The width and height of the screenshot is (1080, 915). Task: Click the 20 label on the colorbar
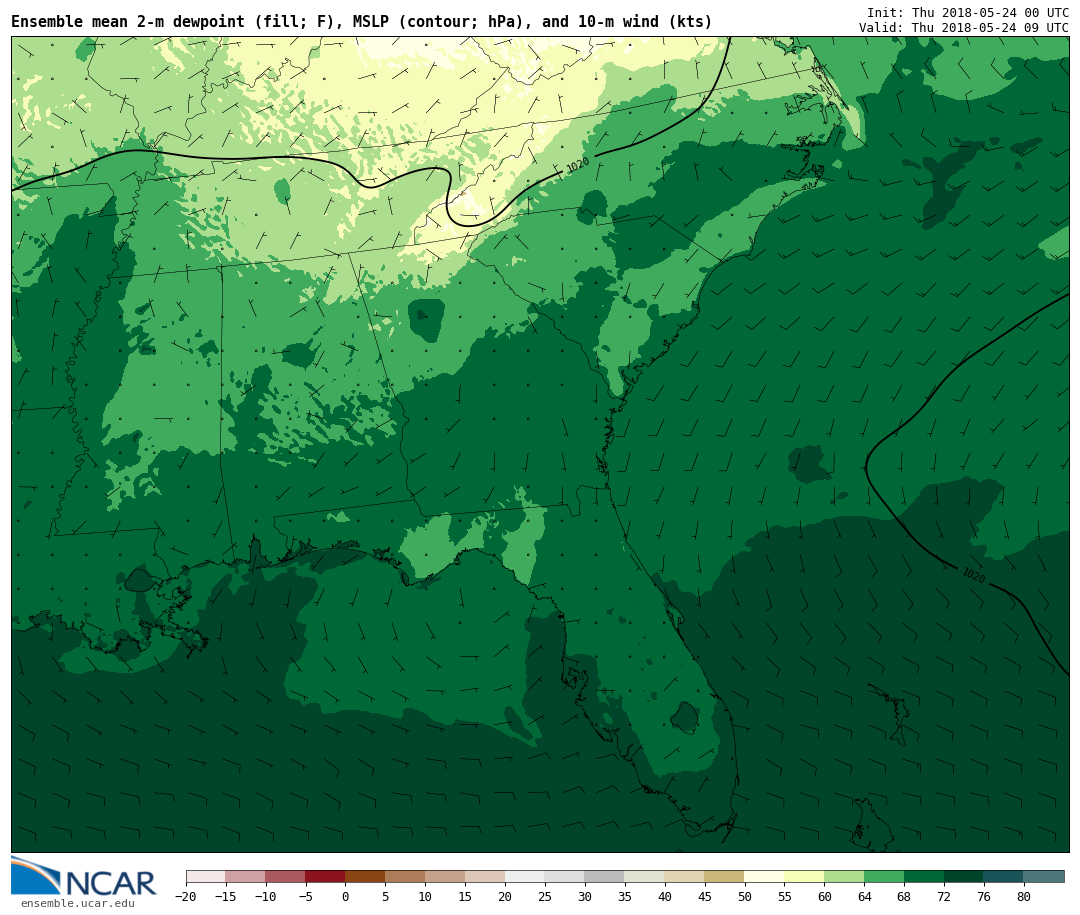(x=505, y=897)
